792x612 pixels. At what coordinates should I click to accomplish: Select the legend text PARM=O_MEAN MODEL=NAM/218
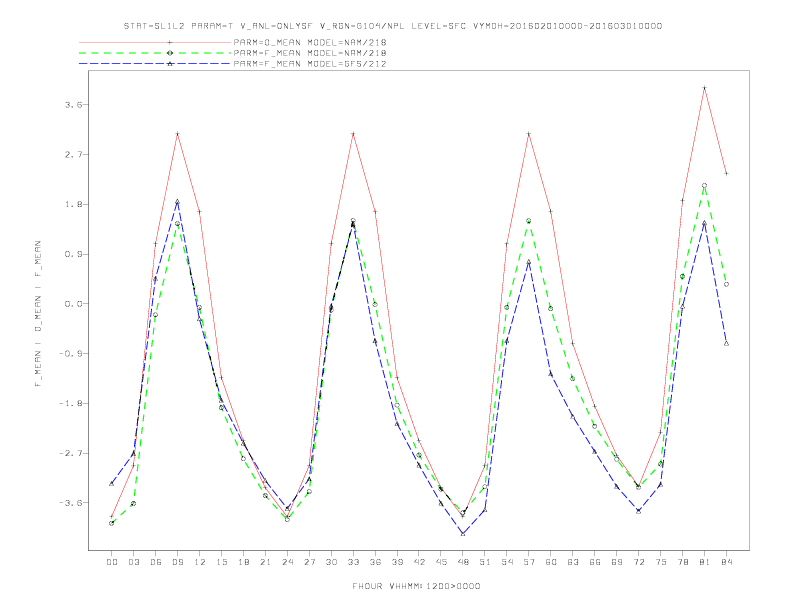click(310, 42)
